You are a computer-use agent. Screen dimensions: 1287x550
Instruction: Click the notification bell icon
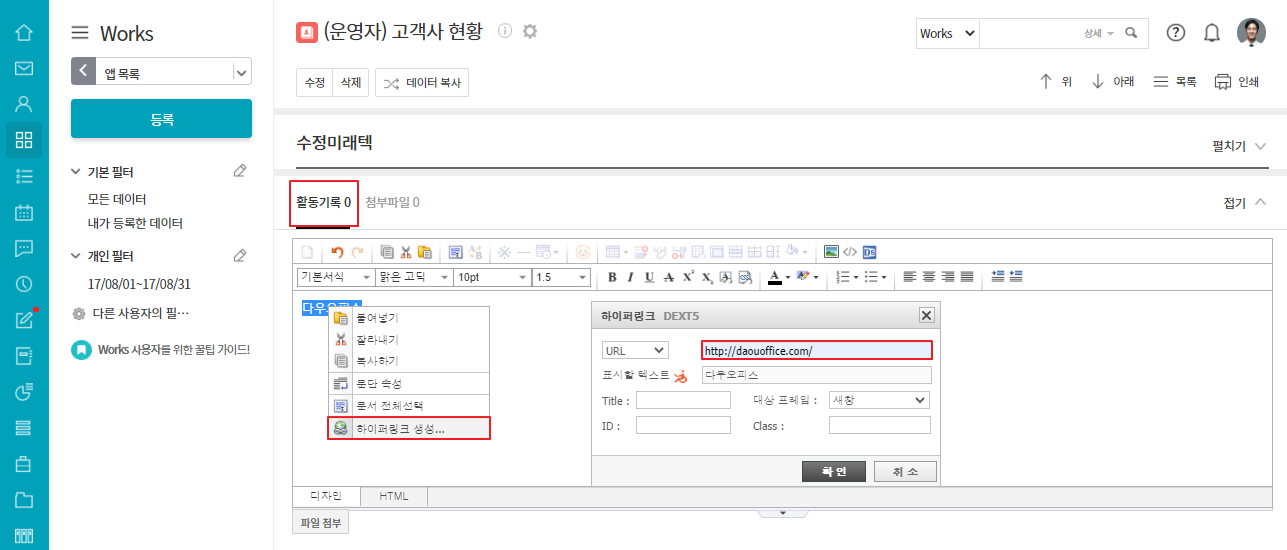[1212, 33]
